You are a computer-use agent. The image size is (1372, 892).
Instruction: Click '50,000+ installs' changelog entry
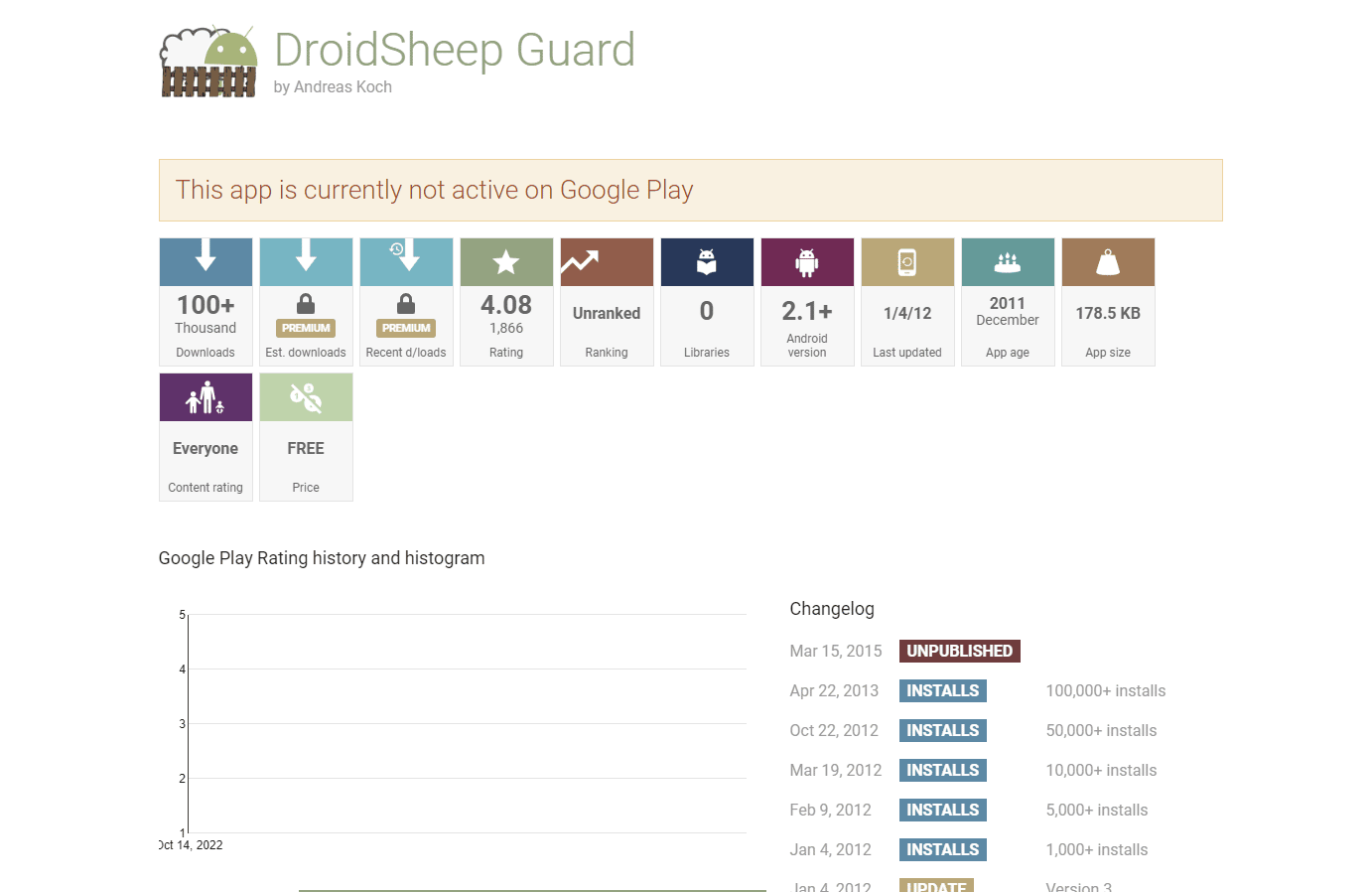pos(1102,730)
